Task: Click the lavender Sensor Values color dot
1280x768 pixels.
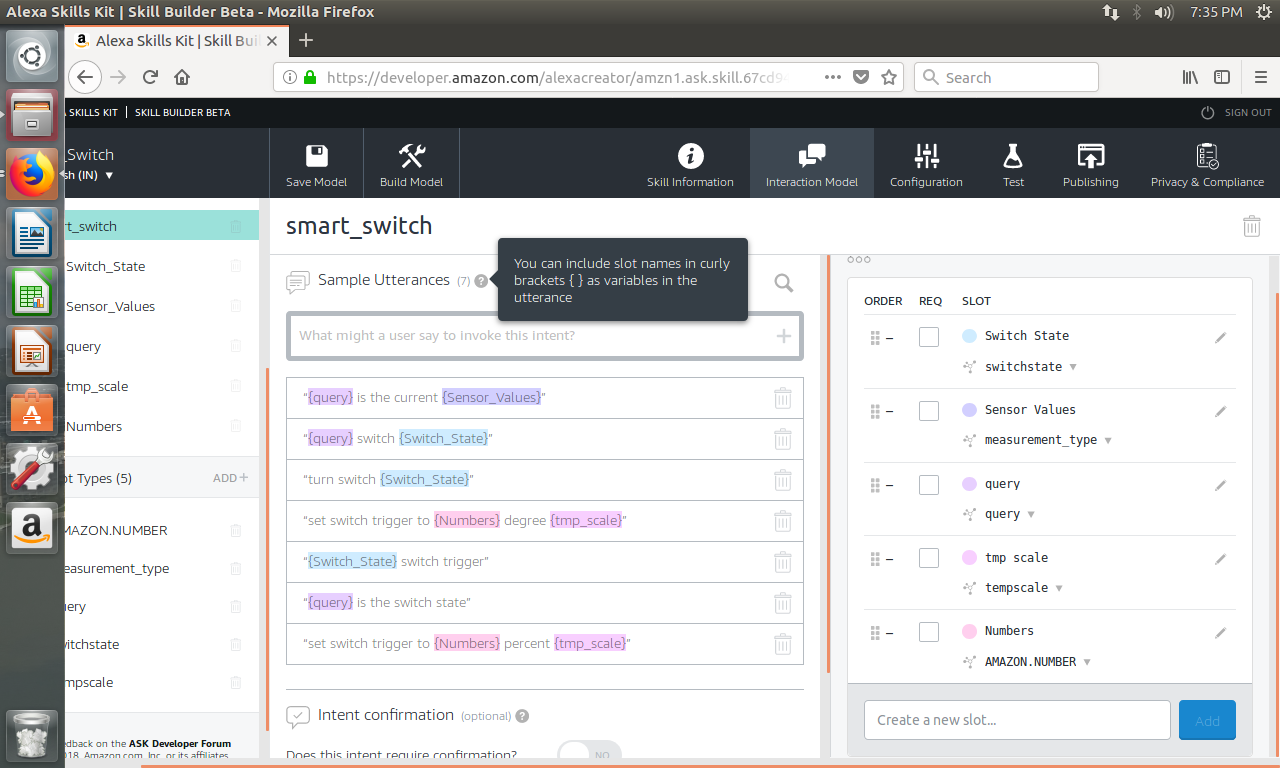Action: (969, 410)
